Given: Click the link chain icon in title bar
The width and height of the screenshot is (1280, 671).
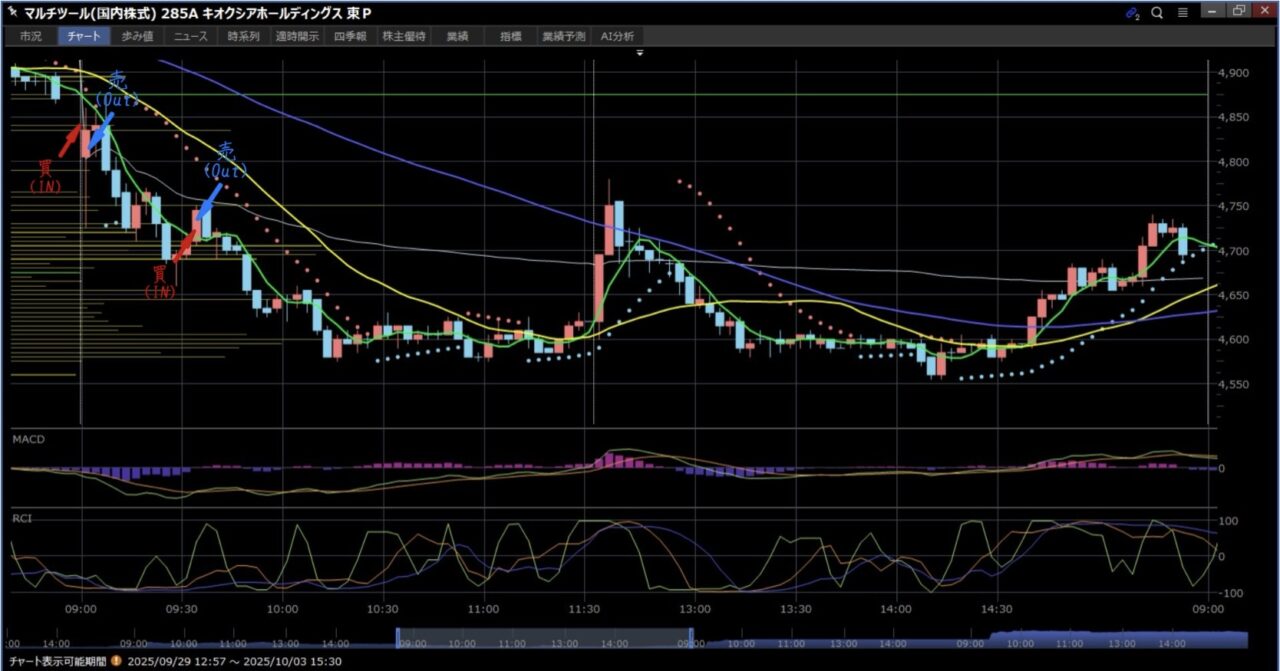Looking at the screenshot, I should (x=1132, y=13).
